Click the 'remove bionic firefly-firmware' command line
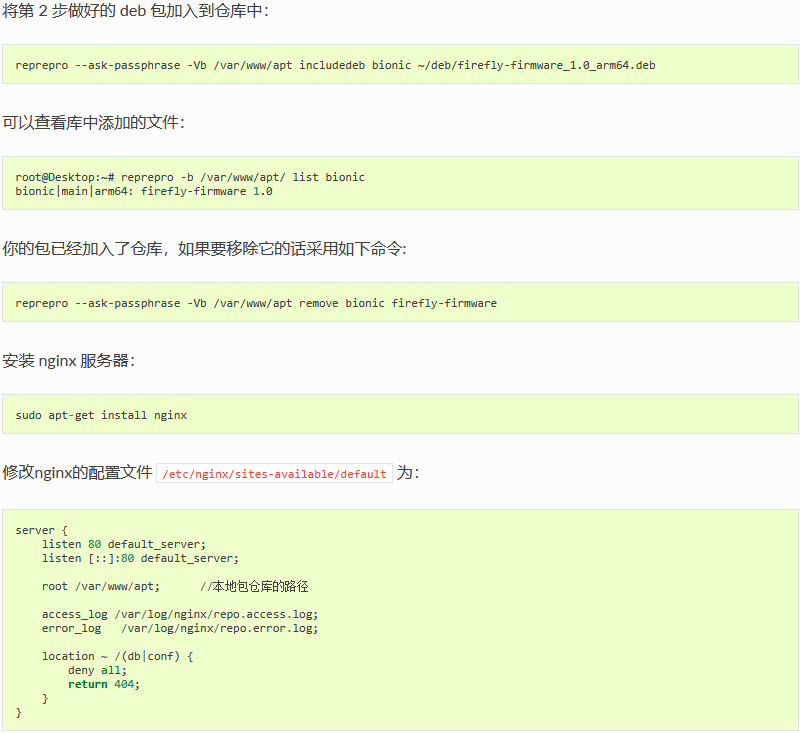The height and width of the screenshot is (733, 800). pyautogui.click(x=256, y=304)
